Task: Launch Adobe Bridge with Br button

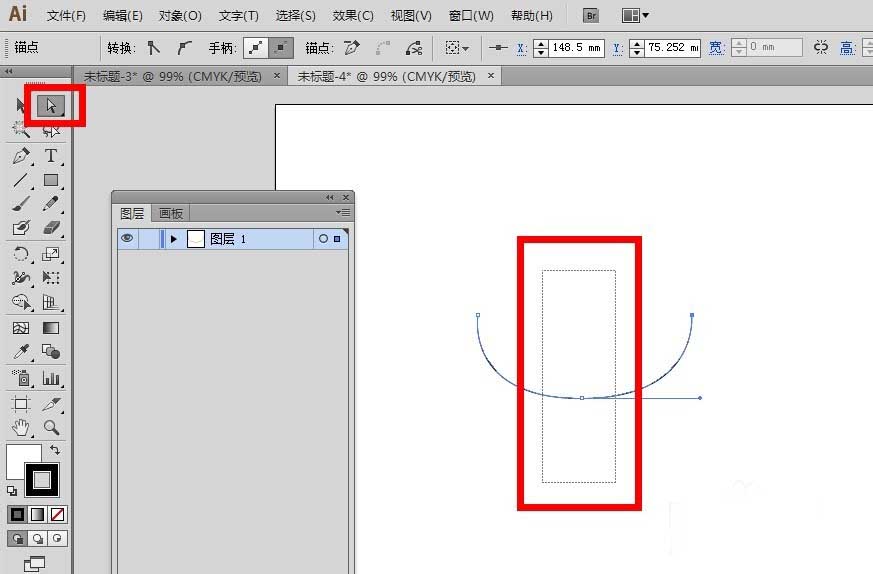Action: pyautogui.click(x=591, y=16)
